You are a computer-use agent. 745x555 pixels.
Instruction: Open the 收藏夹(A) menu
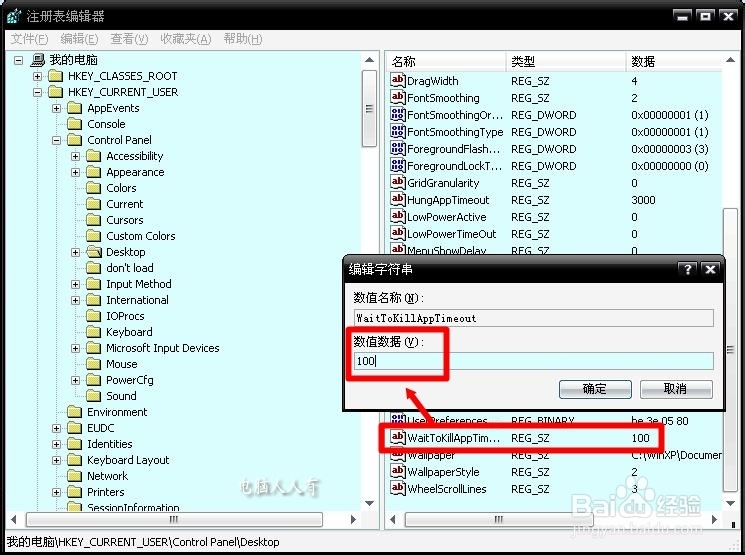[x=185, y=39]
